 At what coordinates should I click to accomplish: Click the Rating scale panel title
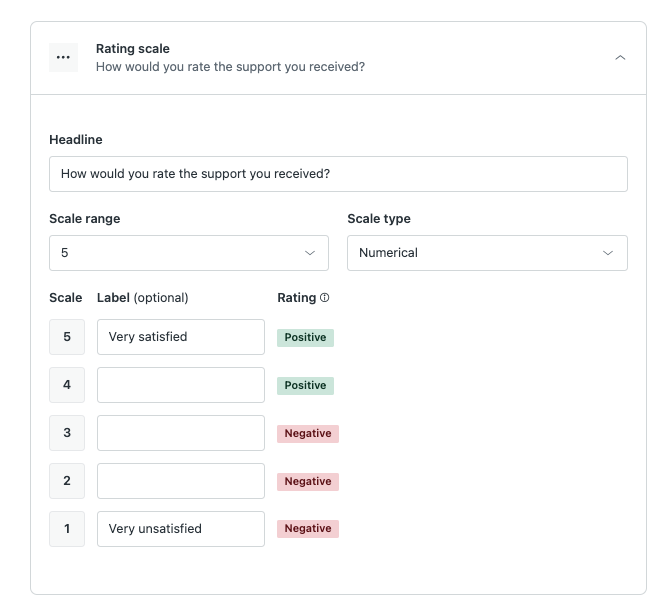133,48
